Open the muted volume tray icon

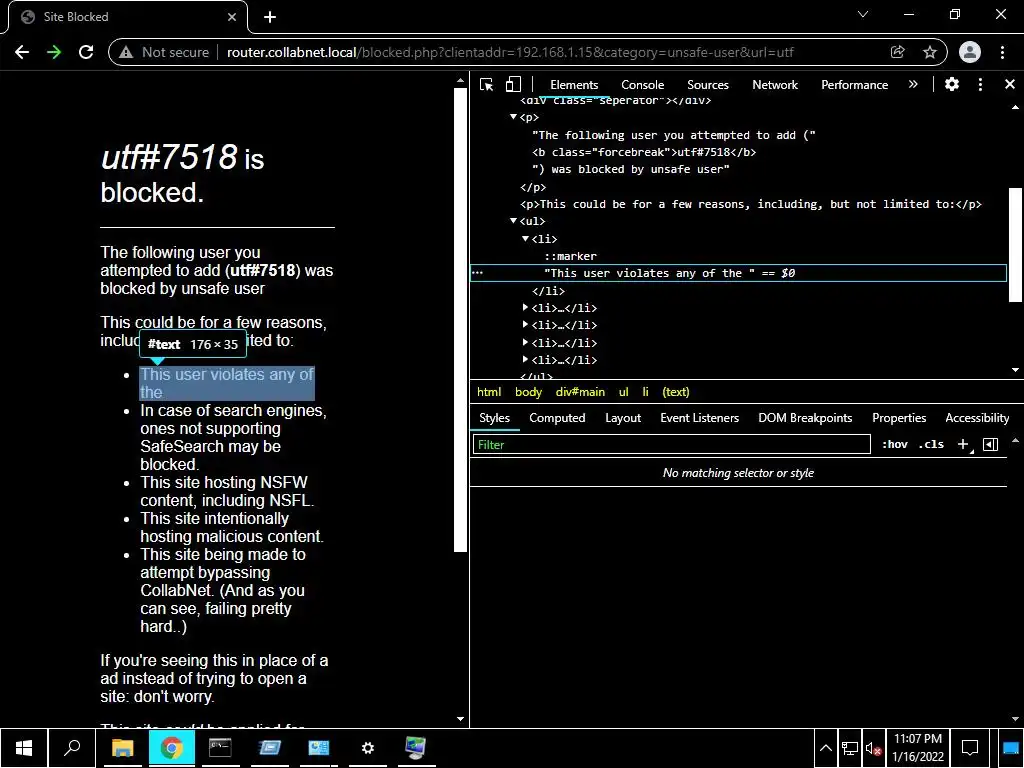point(873,748)
